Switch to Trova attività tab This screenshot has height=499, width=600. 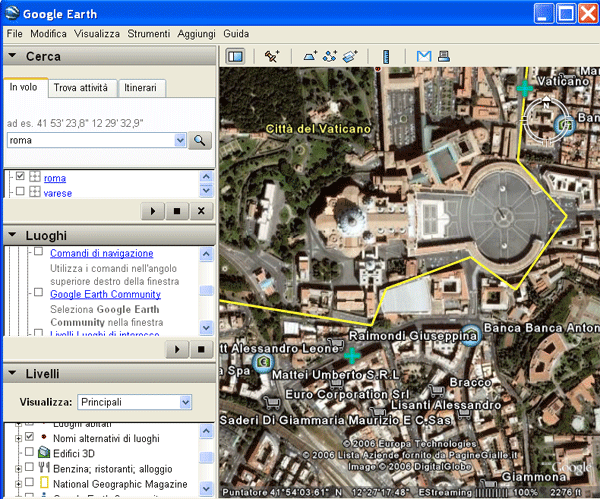(x=80, y=88)
